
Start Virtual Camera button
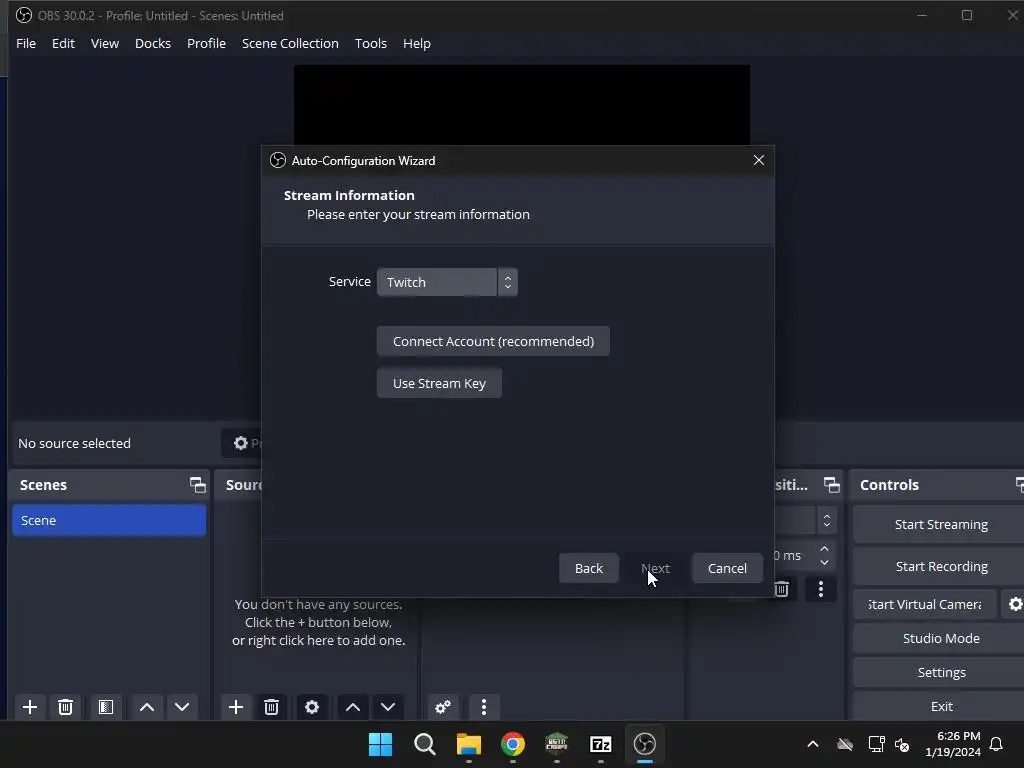click(x=925, y=604)
